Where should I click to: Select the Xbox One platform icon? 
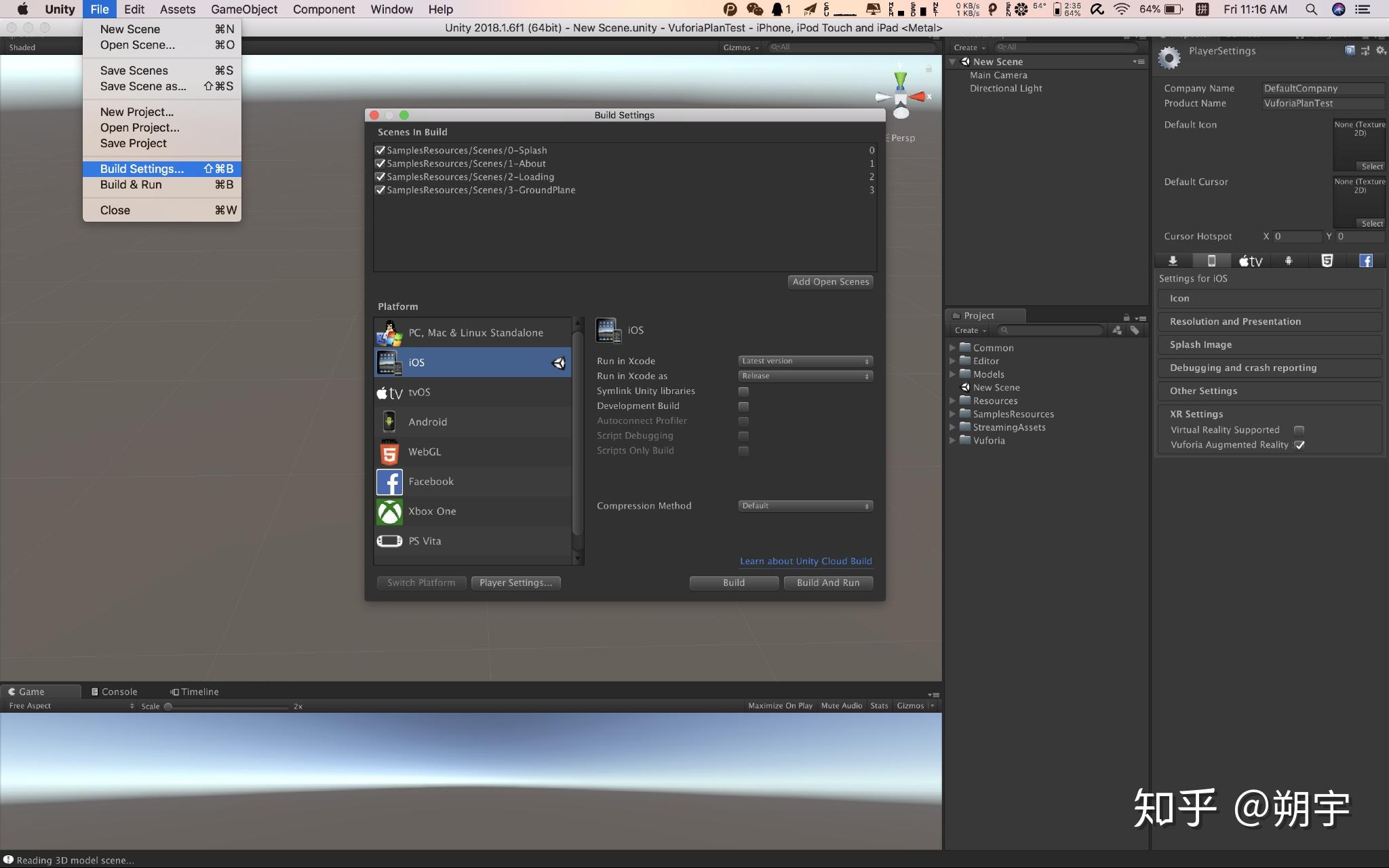(389, 511)
